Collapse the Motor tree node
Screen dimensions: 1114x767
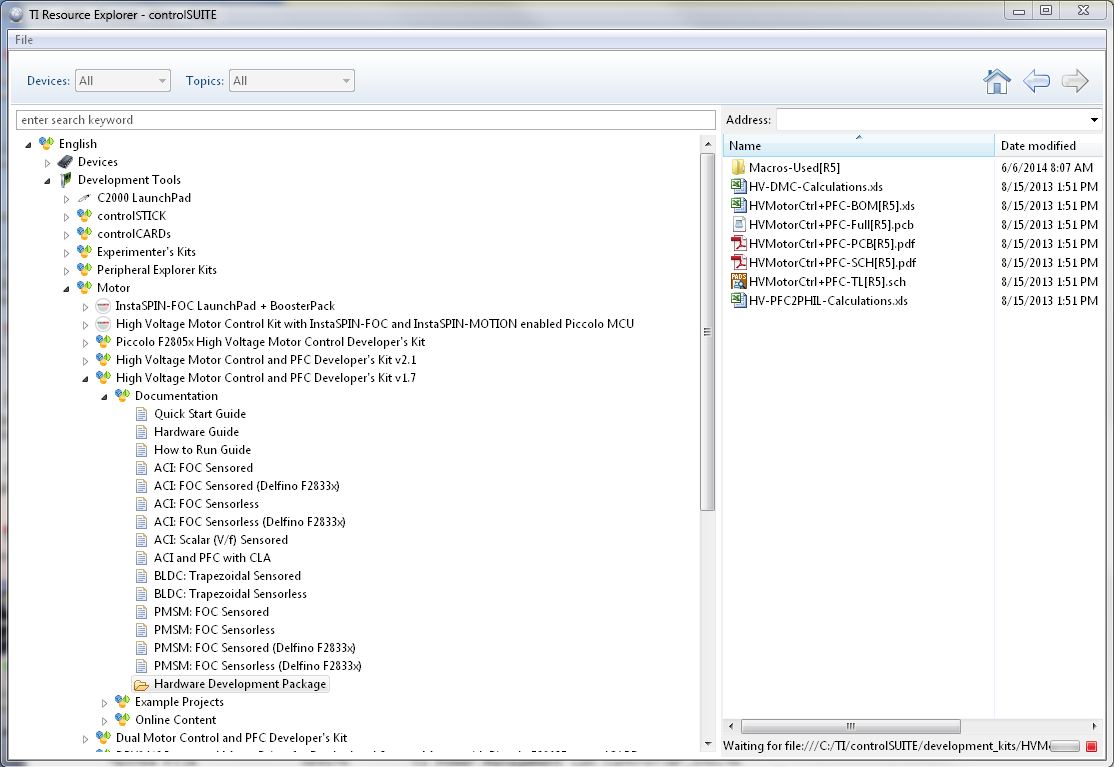click(67, 289)
